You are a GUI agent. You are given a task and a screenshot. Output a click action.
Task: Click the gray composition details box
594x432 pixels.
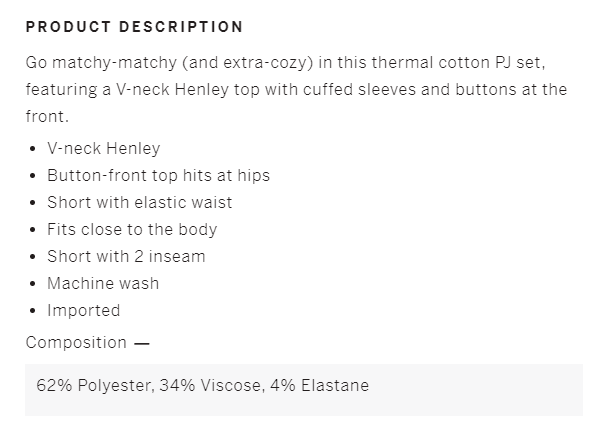click(304, 390)
